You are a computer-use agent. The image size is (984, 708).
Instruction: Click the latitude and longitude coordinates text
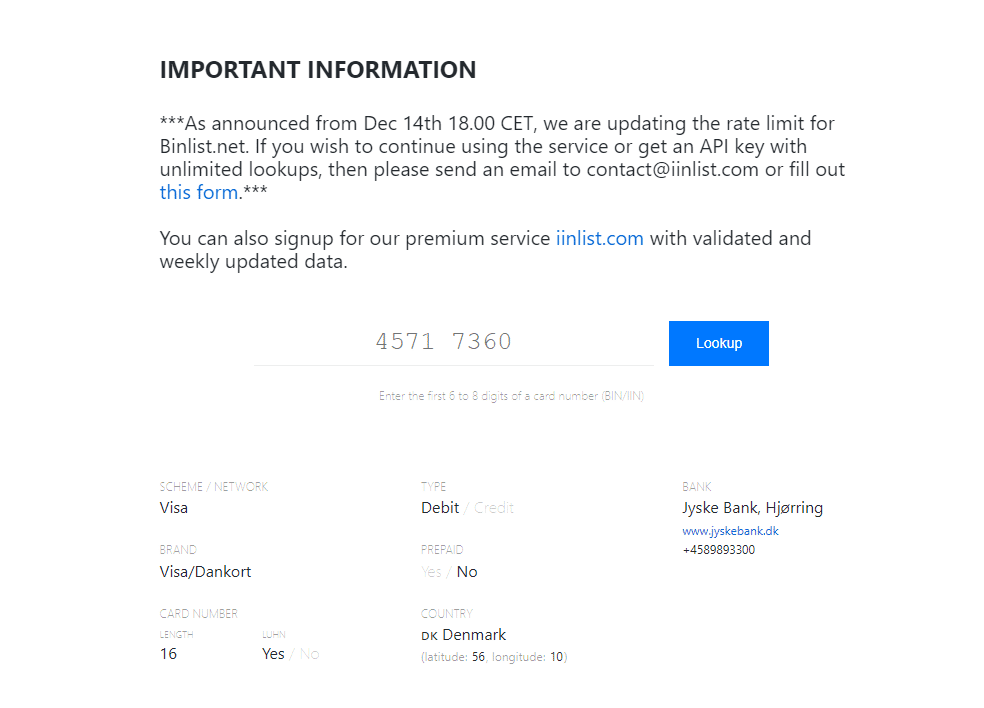(494, 657)
